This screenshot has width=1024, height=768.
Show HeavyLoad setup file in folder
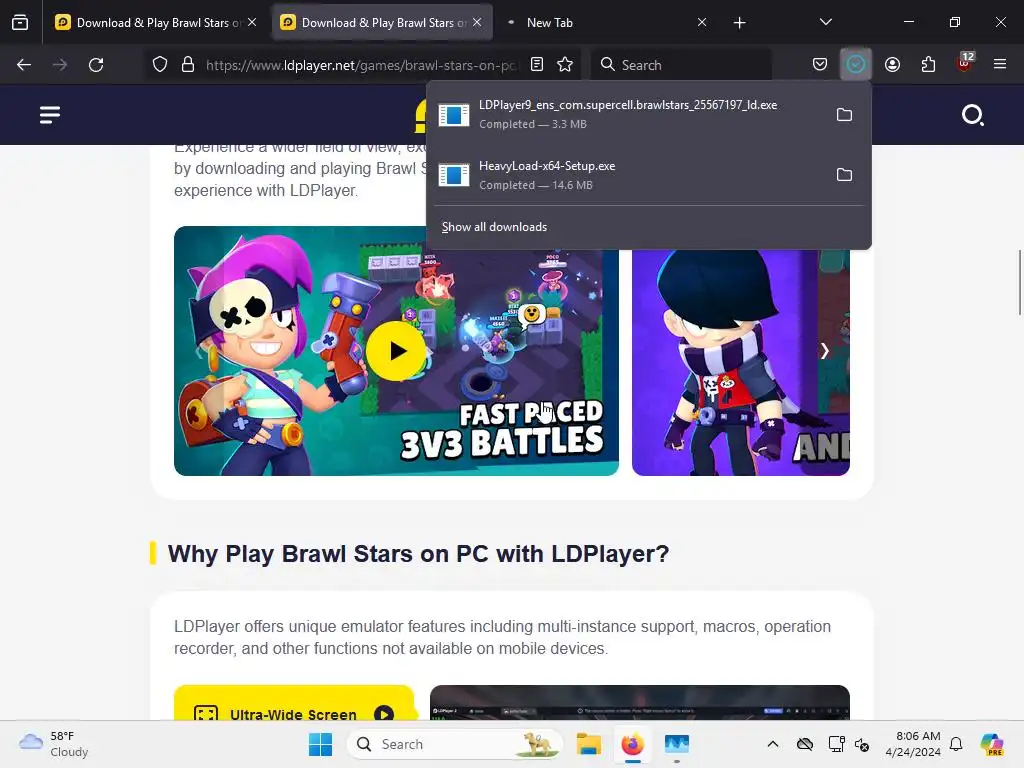click(844, 175)
